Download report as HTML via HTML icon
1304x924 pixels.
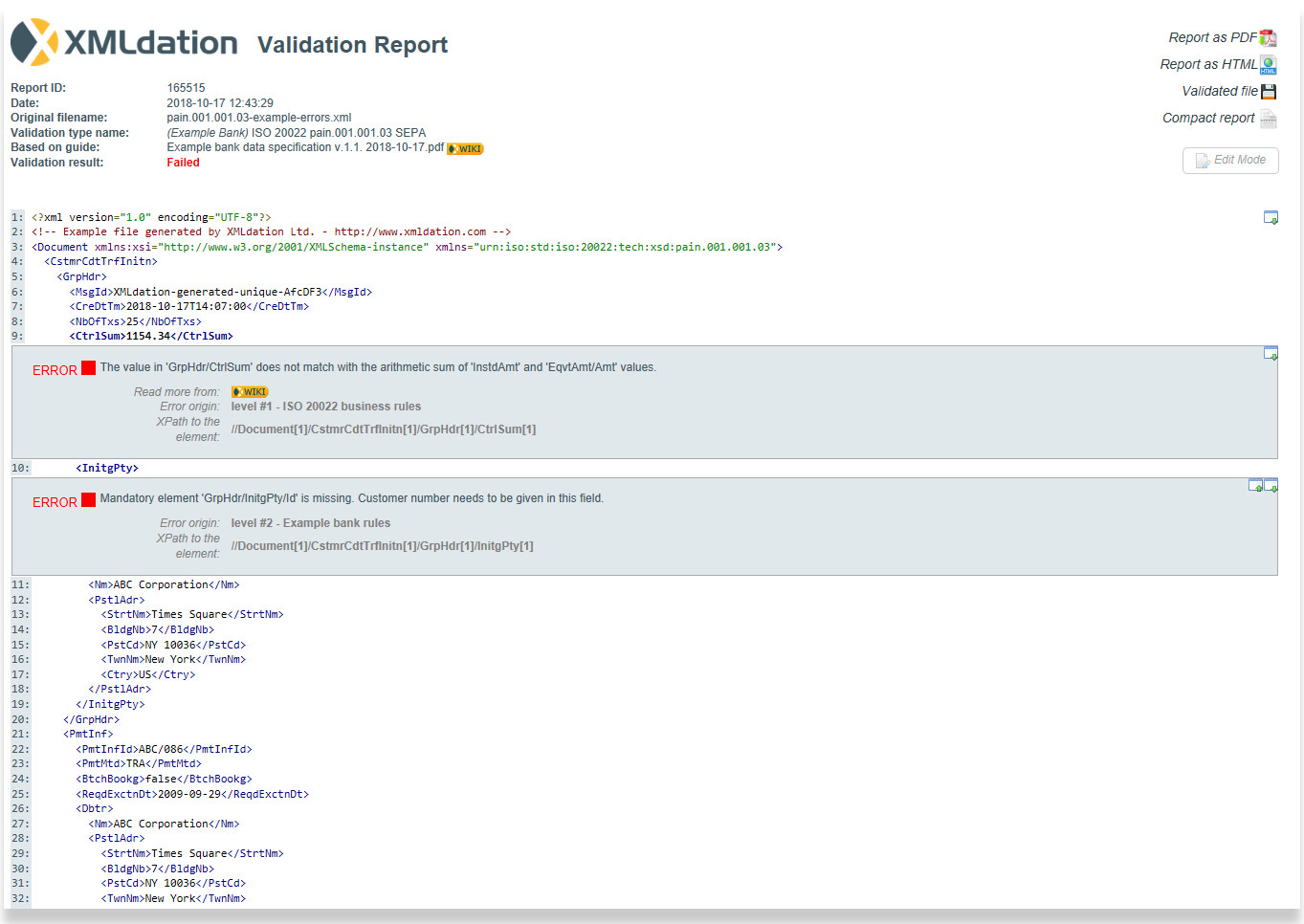point(1269,65)
